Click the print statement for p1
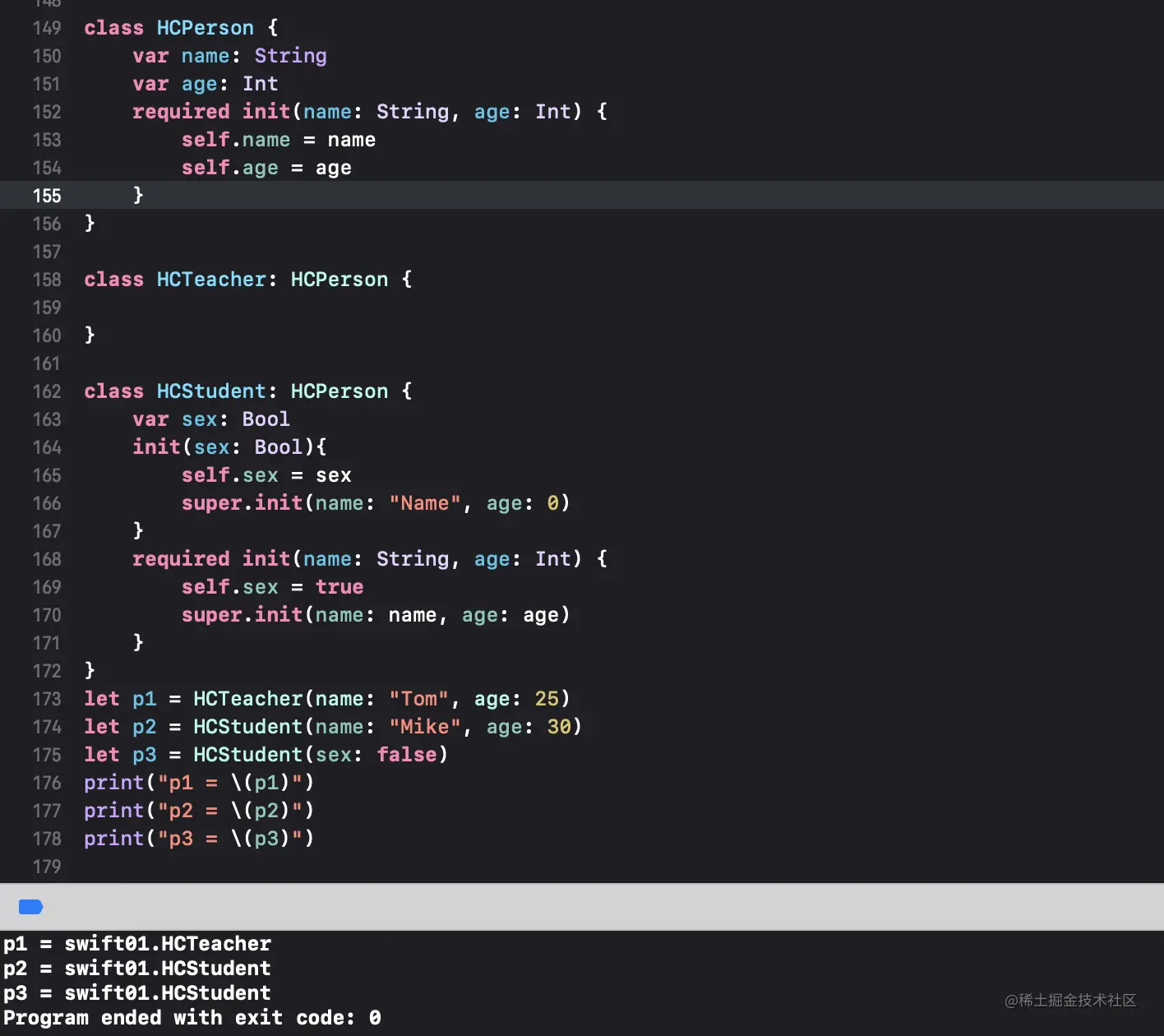 click(199, 783)
